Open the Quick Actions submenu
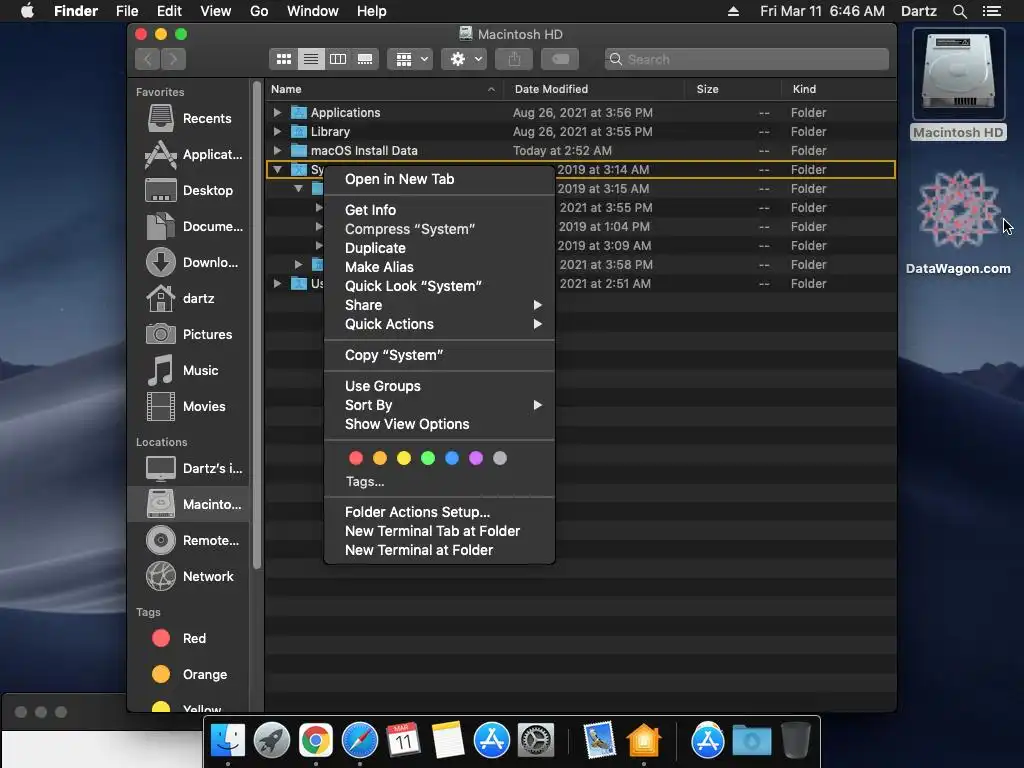The height and width of the screenshot is (768, 1024). (x=440, y=323)
